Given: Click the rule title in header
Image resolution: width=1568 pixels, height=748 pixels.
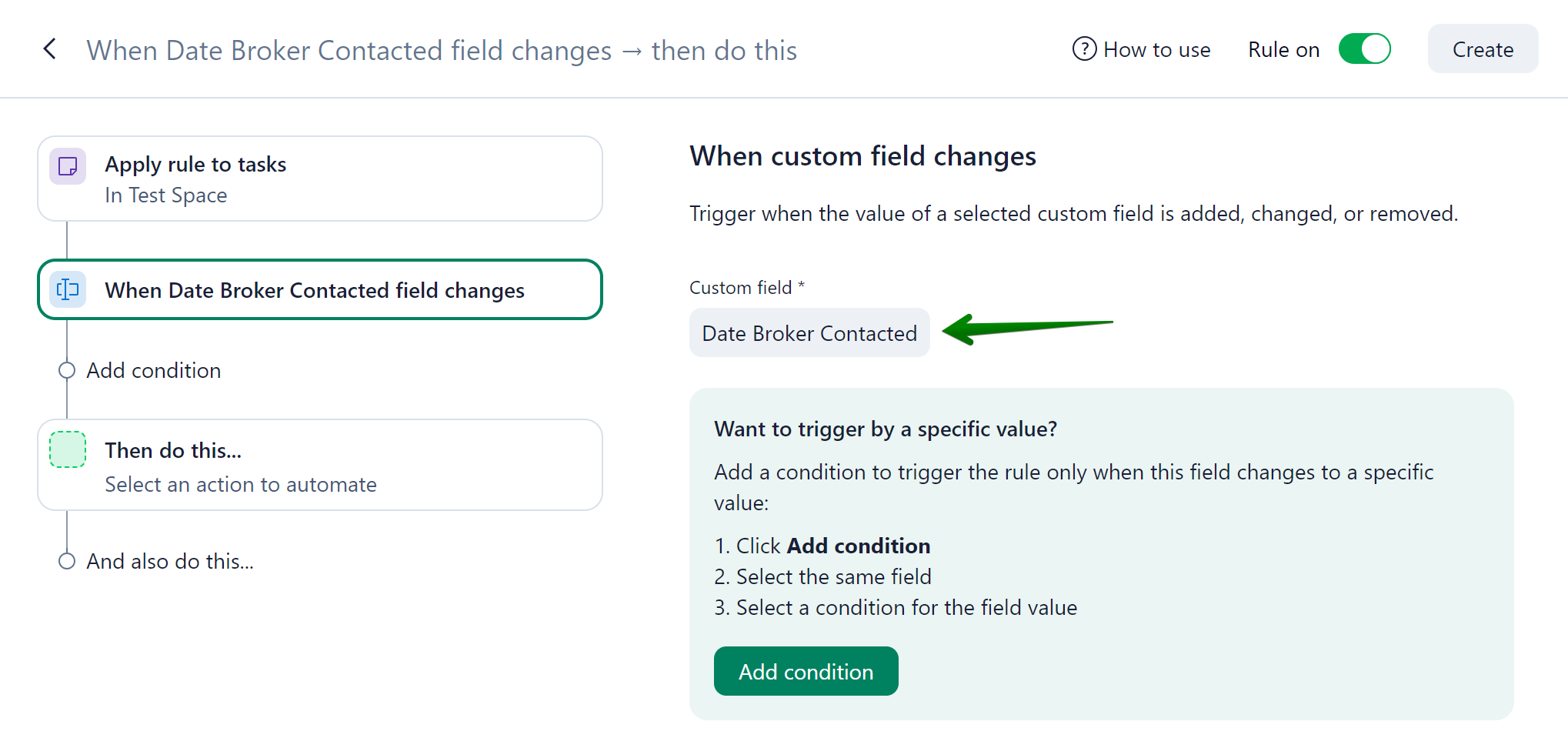Looking at the screenshot, I should 442,50.
